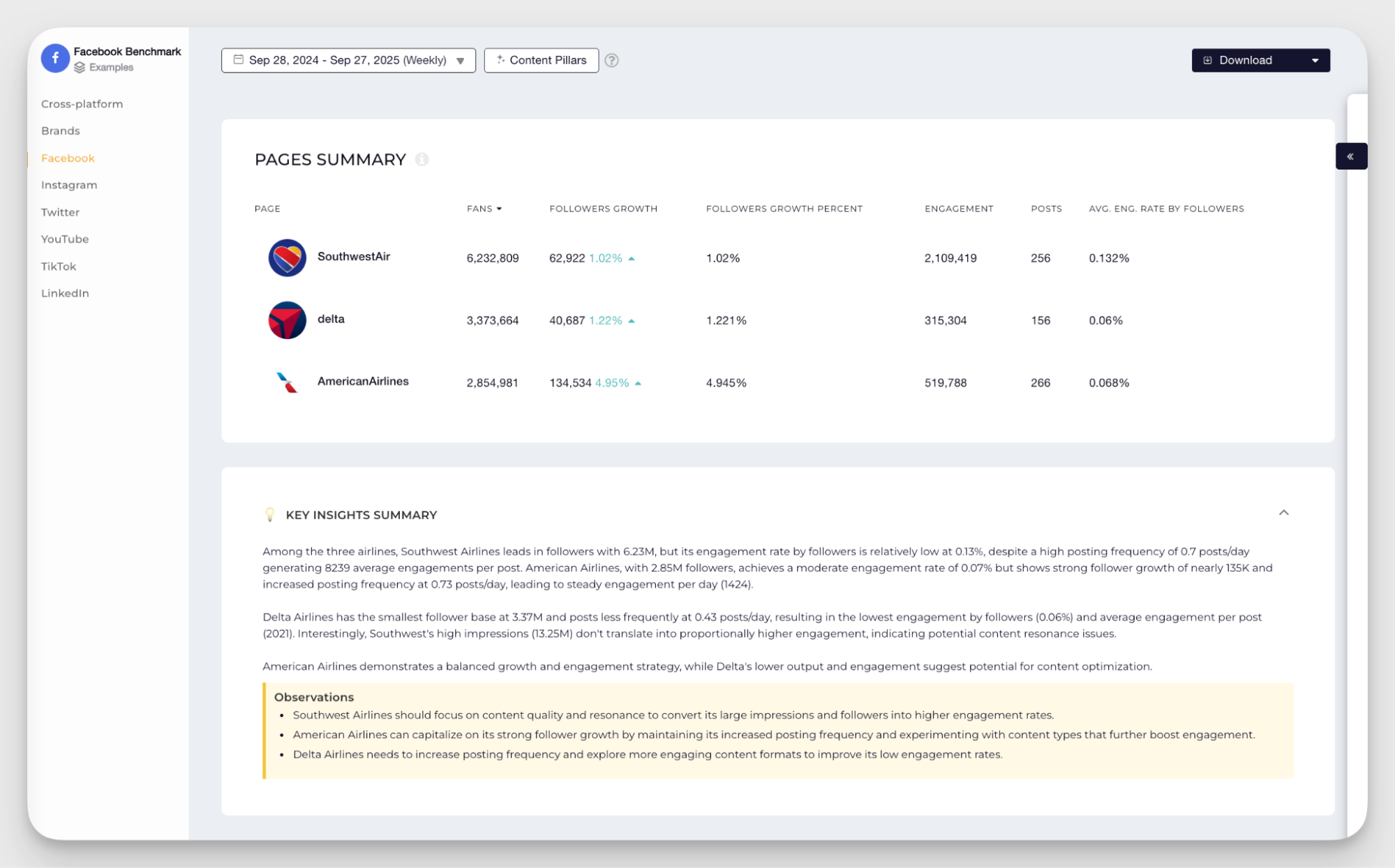Click the Engagement column header
The width and height of the screenshot is (1395, 868).
pos(958,209)
